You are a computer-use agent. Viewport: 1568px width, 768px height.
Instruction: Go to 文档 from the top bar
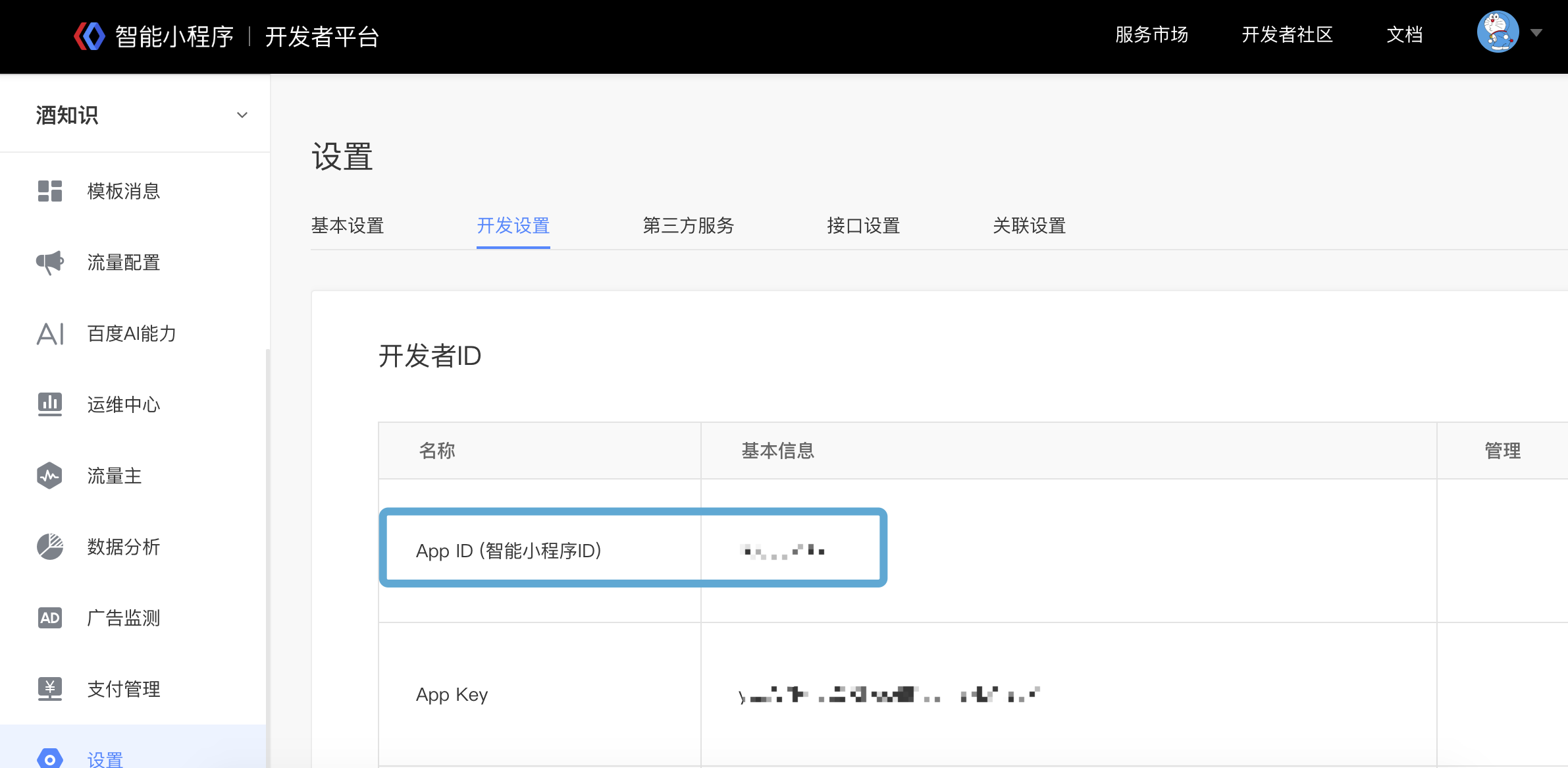1404,35
